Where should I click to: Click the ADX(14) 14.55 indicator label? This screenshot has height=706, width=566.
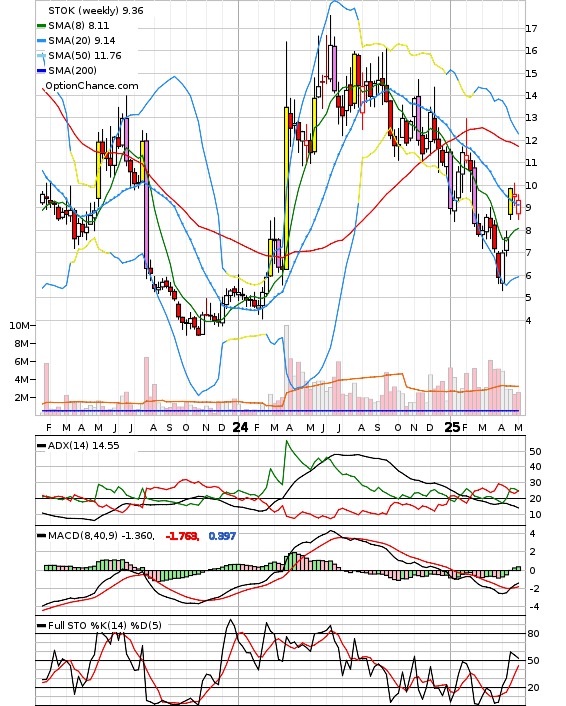click(84, 445)
